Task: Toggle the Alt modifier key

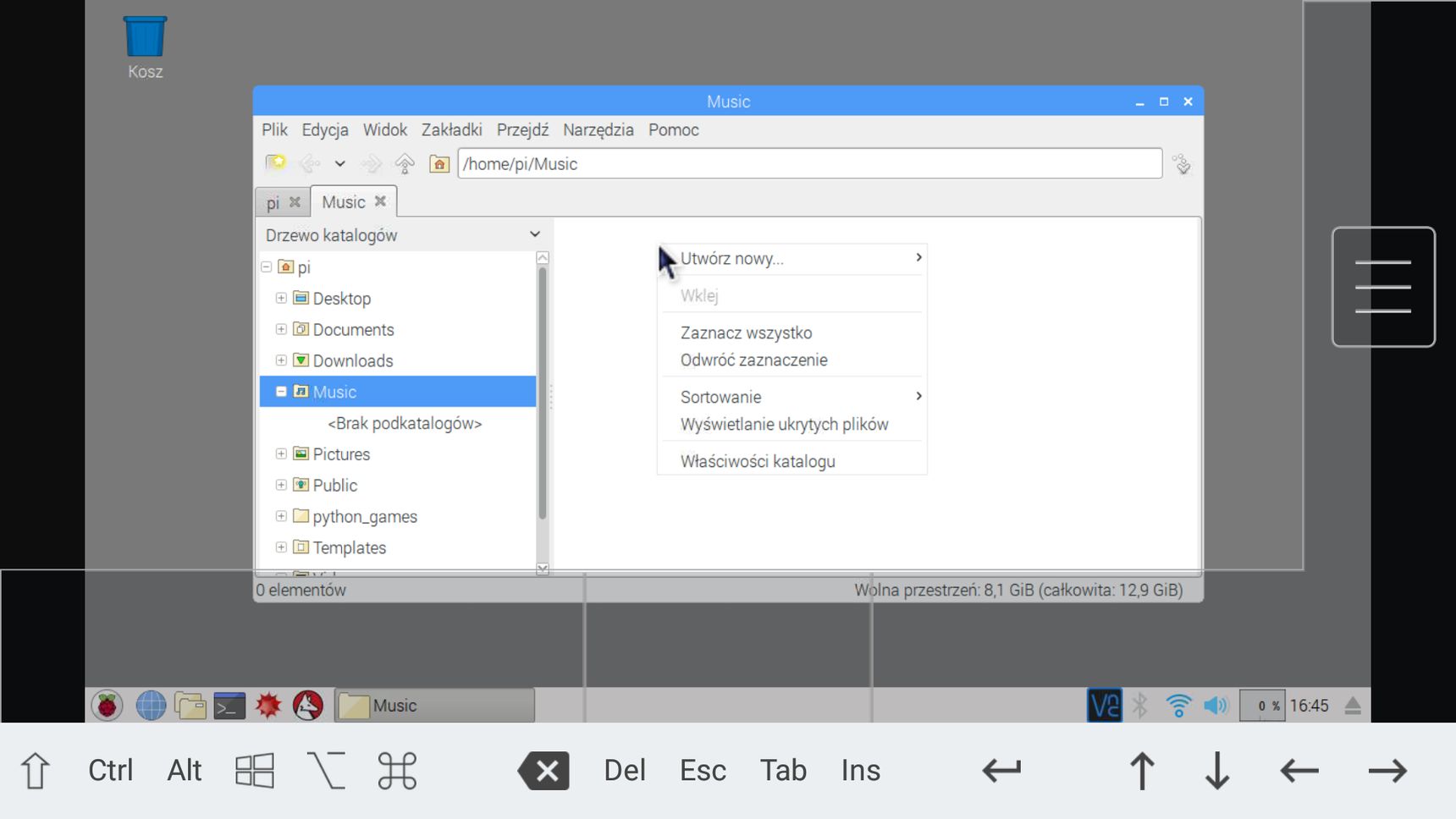Action: point(185,770)
